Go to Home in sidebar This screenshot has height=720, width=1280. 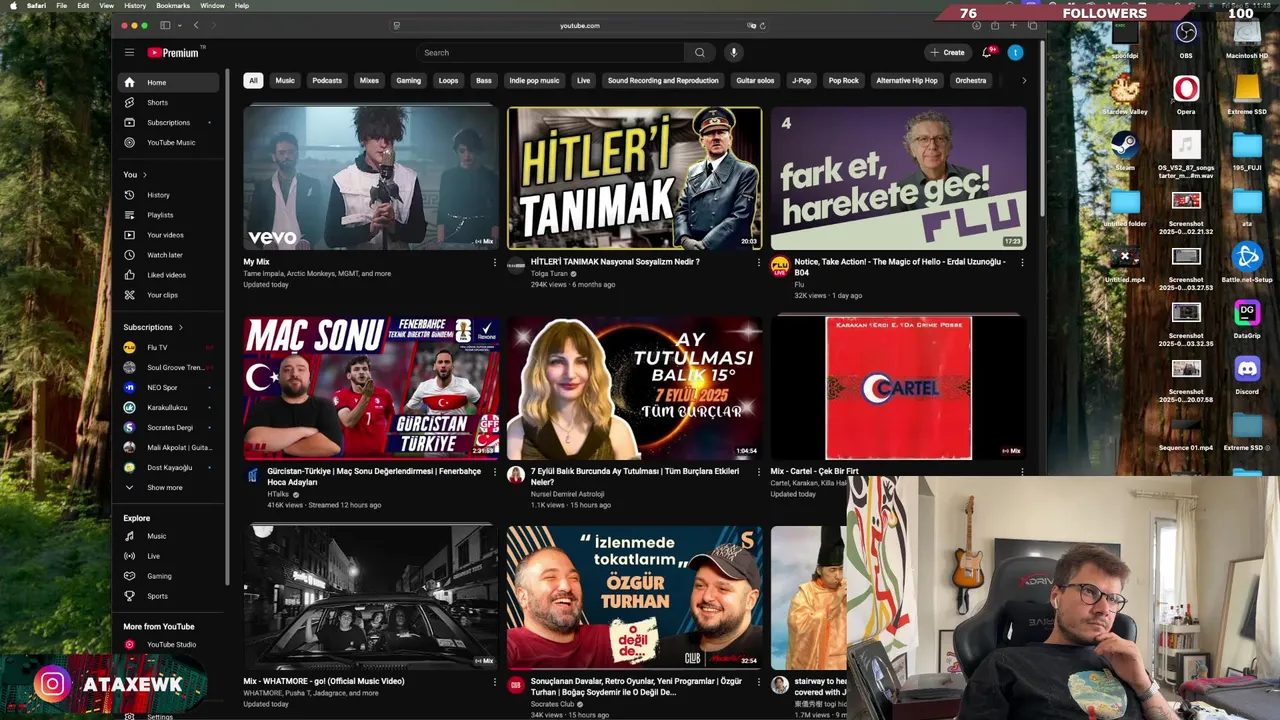(169, 82)
